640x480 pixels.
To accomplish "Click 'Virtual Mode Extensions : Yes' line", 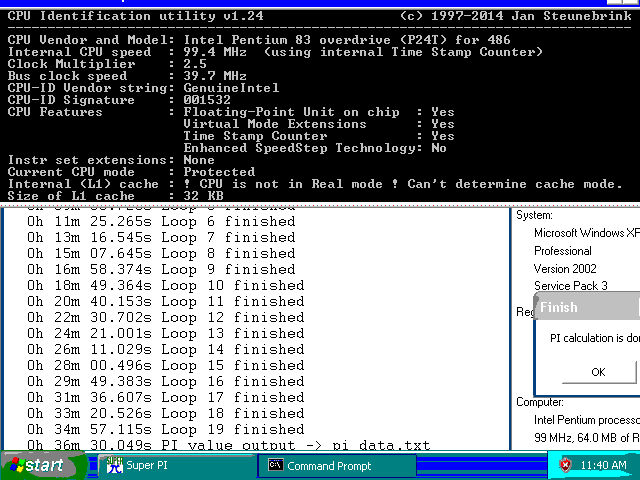I will click(x=319, y=124).
